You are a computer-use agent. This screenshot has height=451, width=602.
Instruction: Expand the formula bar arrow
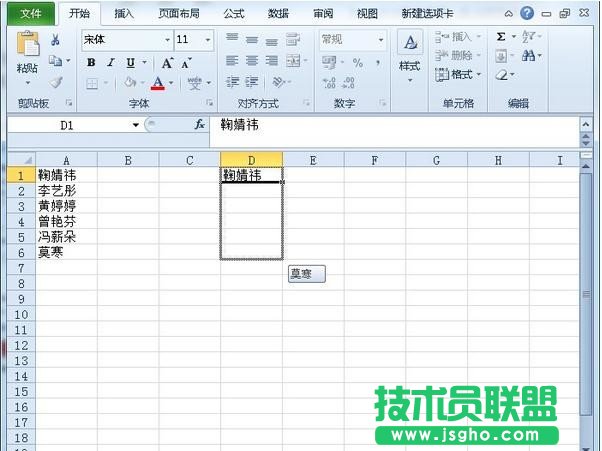[x=585, y=124]
